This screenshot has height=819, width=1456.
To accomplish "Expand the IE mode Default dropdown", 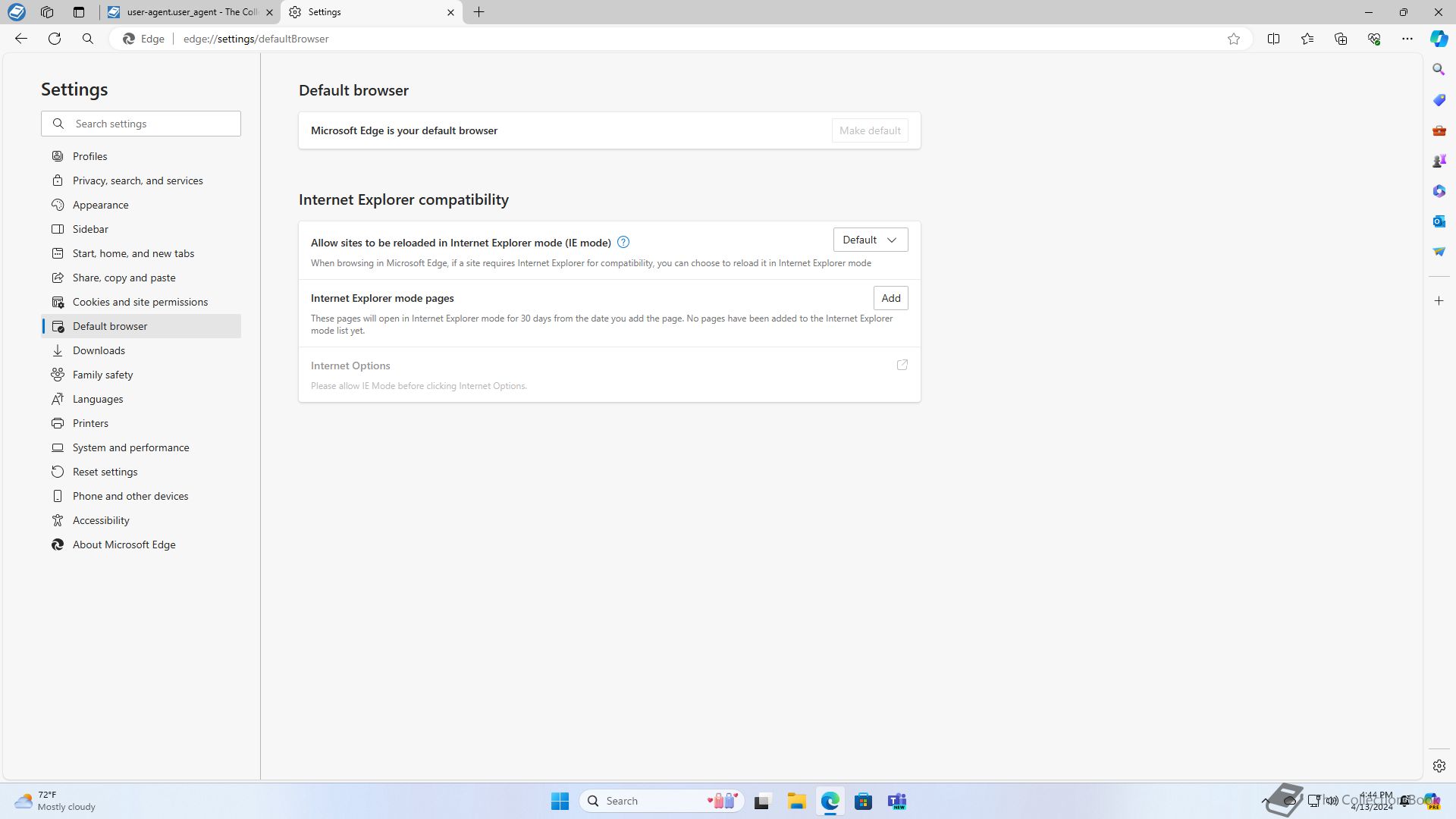I will pyautogui.click(x=870, y=240).
